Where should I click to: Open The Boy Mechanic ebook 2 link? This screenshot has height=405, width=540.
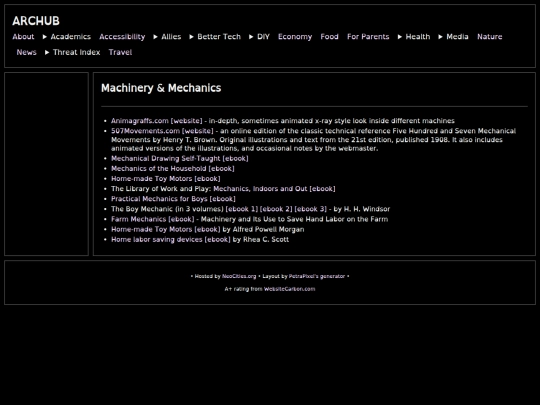pyautogui.click(x=276, y=209)
